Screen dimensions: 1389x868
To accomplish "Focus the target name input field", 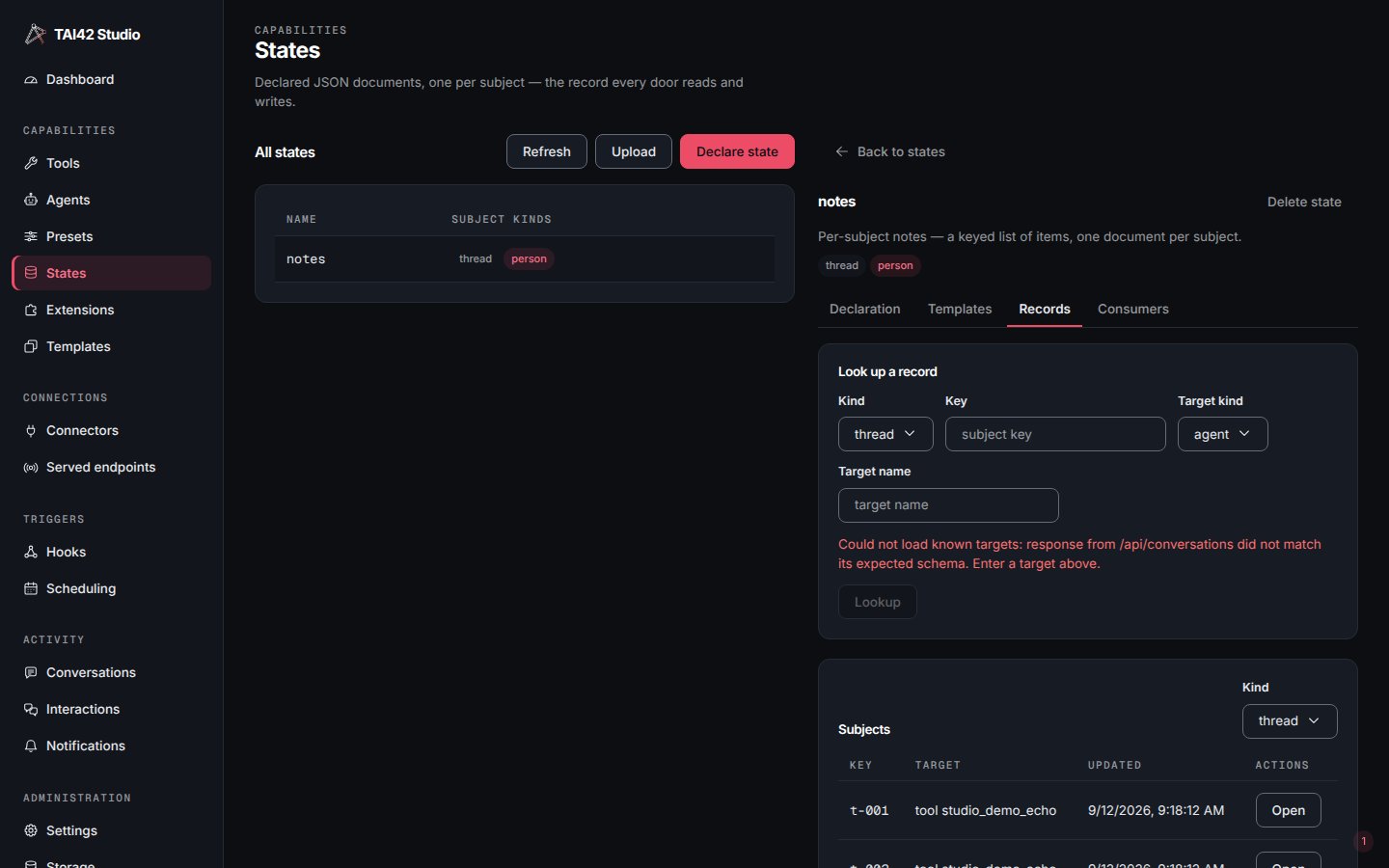I will pyautogui.click(x=948, y=505).
